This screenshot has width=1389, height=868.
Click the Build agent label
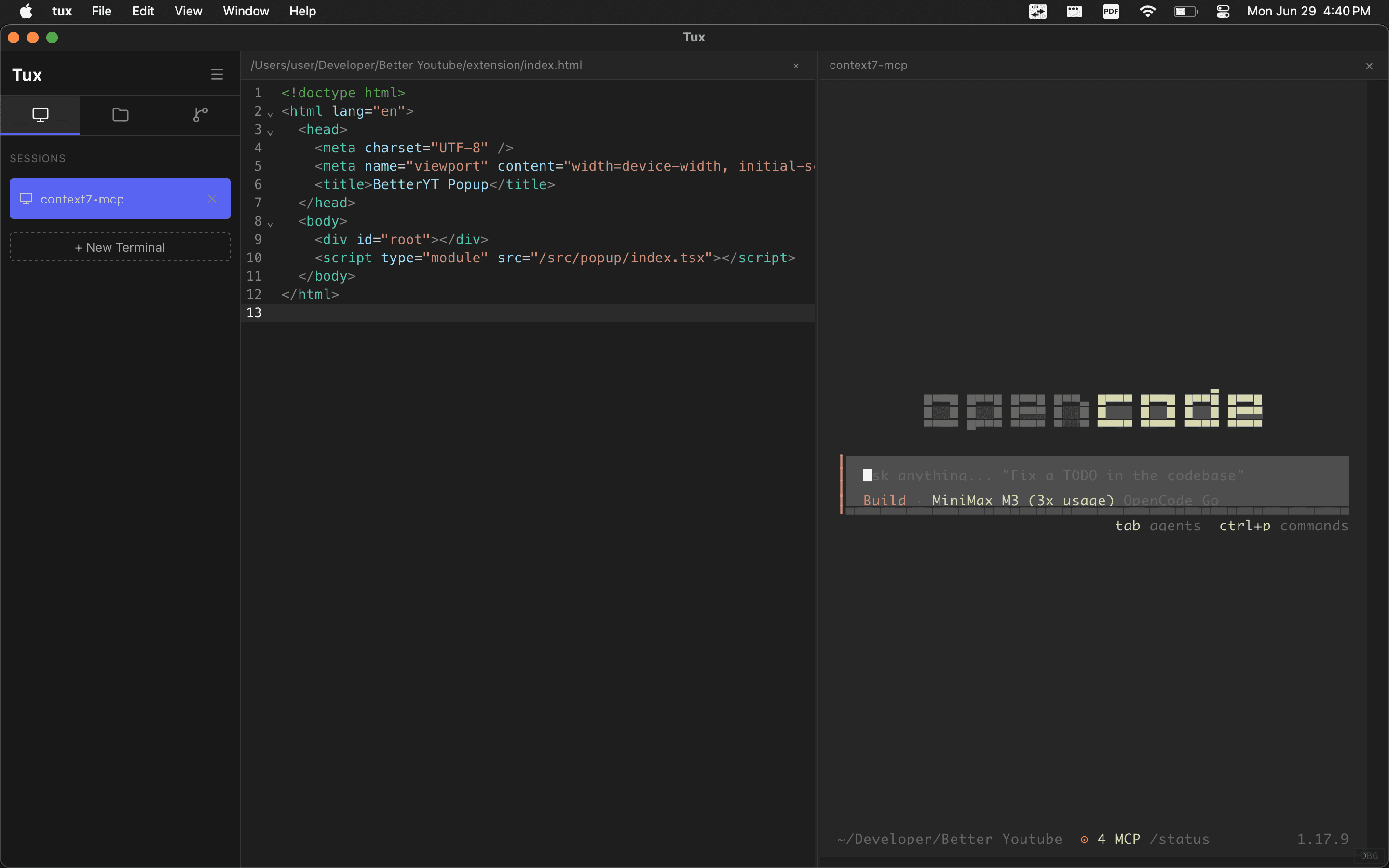click(x=885, y=501)
